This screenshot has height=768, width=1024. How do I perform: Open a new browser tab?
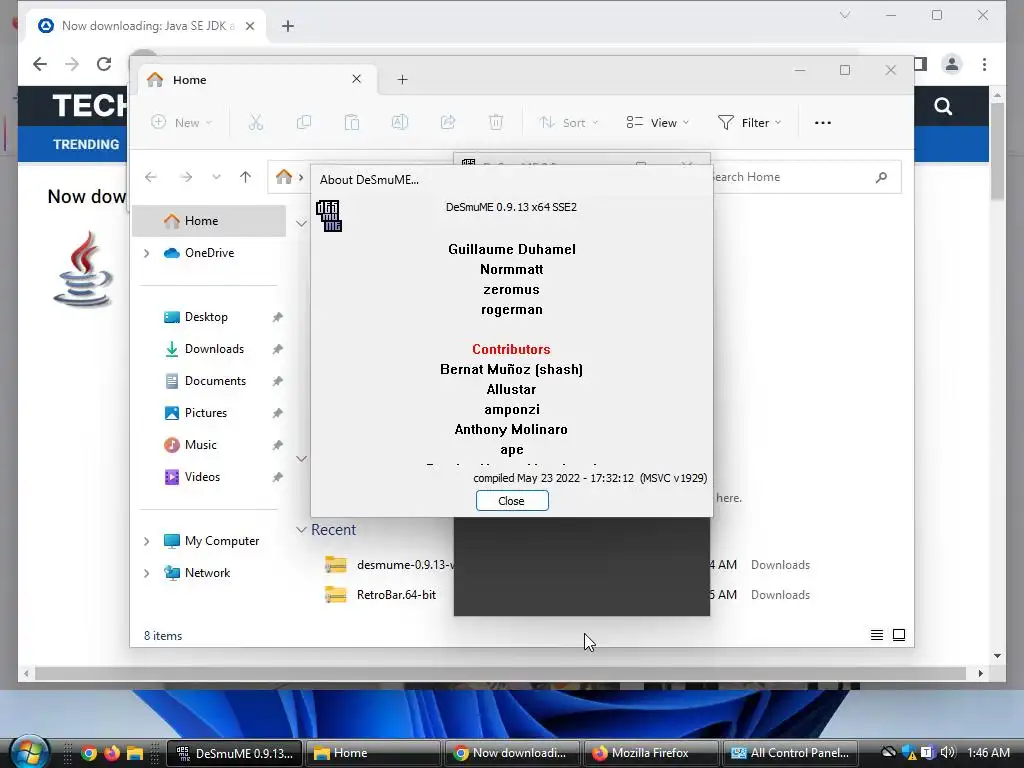click(x=287, y=26)
